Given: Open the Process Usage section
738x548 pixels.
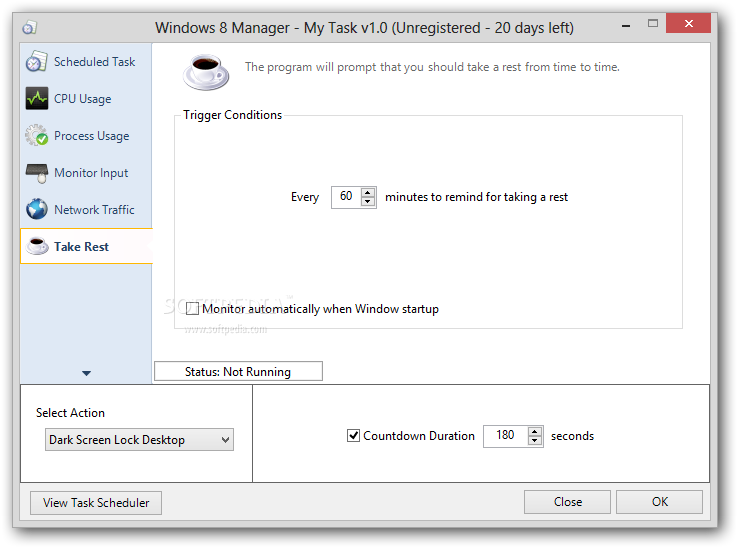Looking at the screenshot, I should (x=86, y=136).
